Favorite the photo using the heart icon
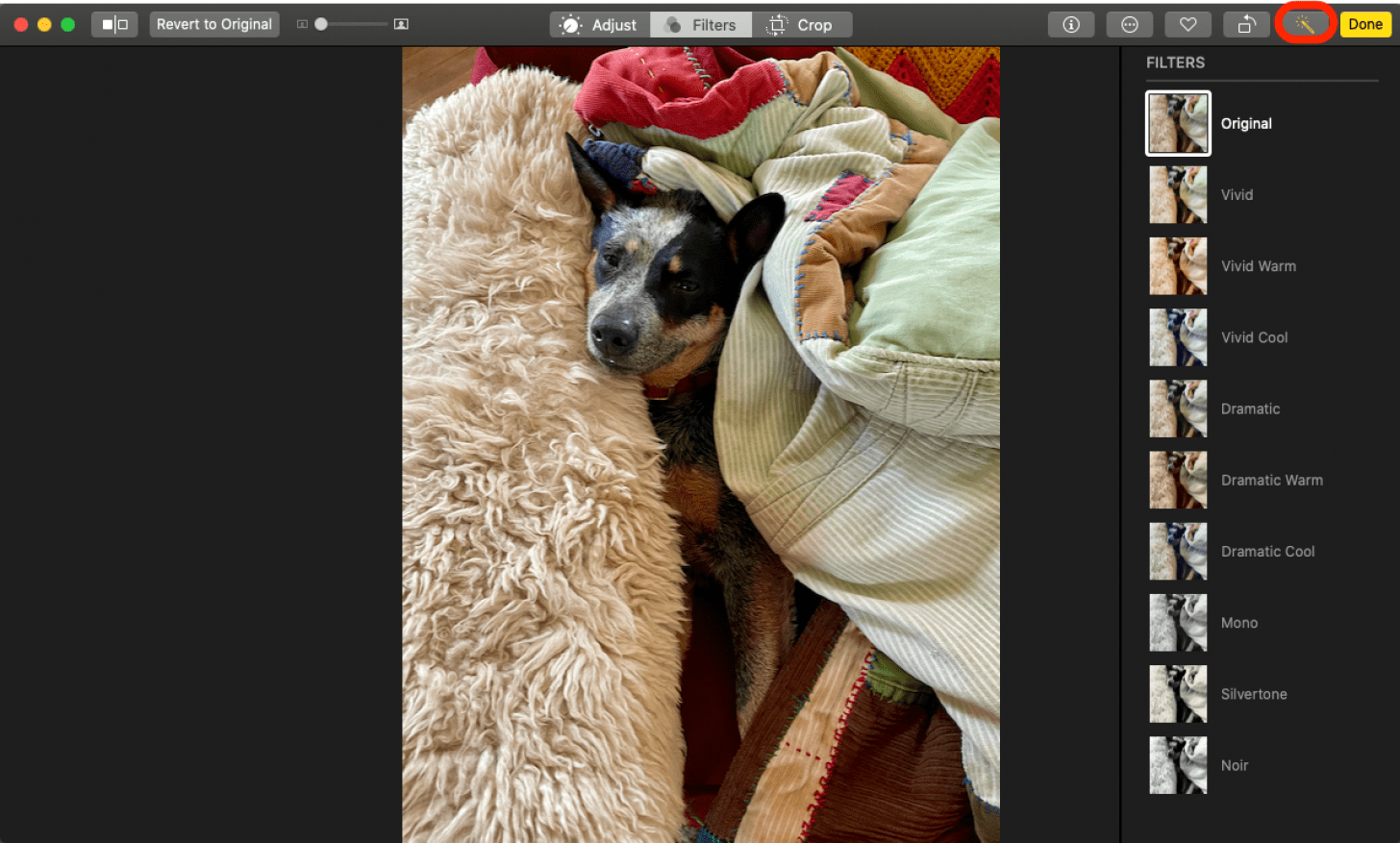The width and height of the screenshot is (1400, 843). tap(1187, 24)
